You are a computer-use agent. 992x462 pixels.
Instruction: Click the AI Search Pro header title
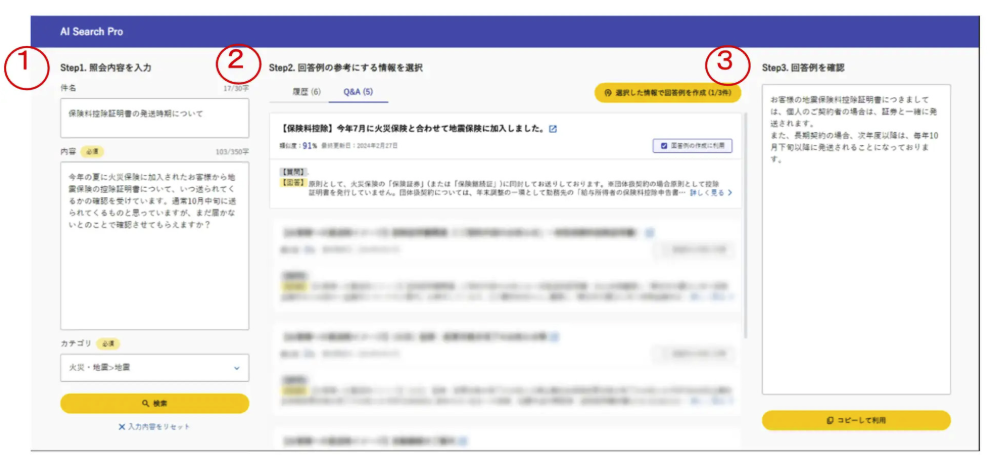coord(90,32)
